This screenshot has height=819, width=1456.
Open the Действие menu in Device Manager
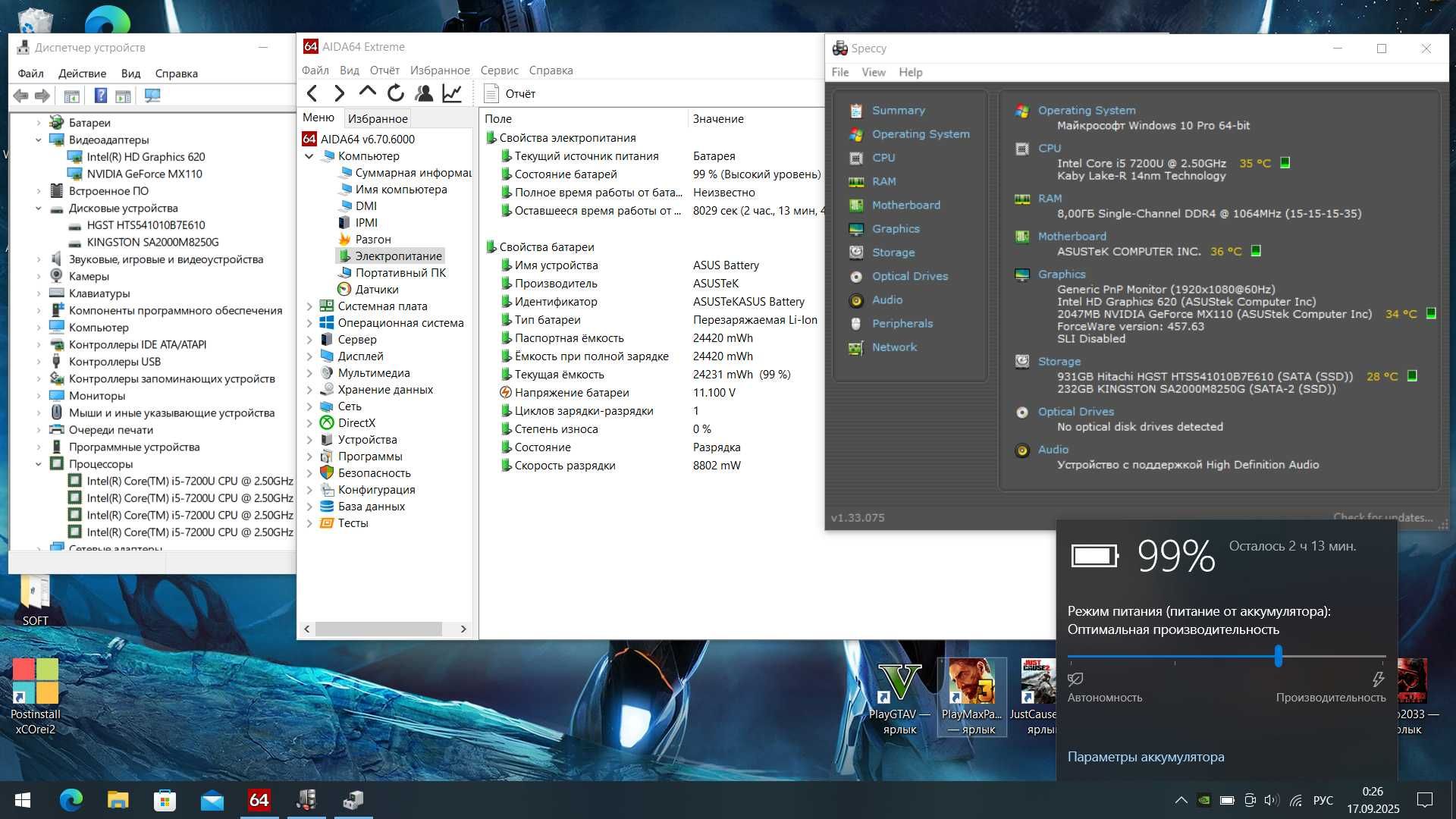coord(82,74)
